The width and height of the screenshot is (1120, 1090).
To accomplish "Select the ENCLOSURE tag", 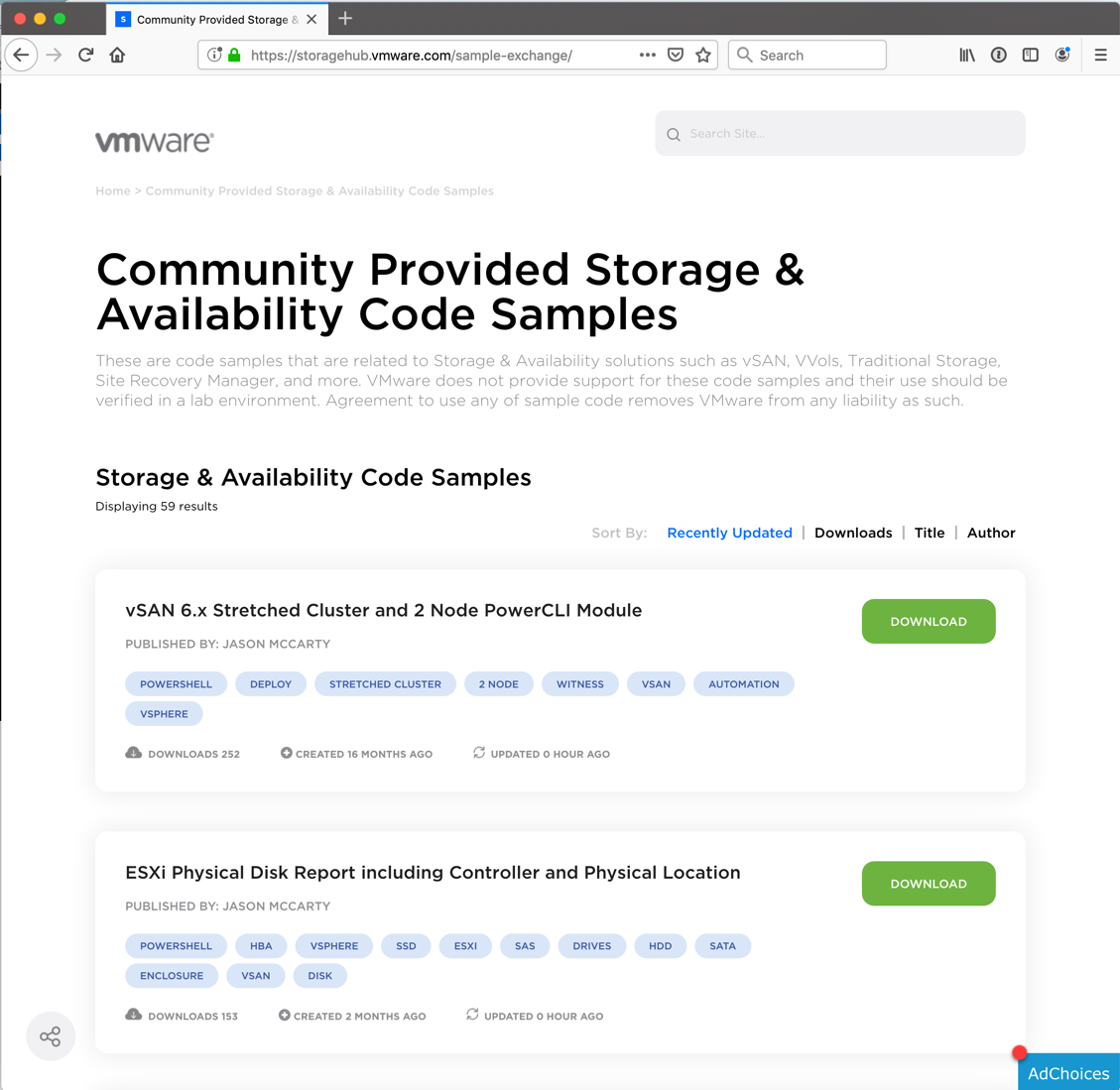I will coord(172,976).
